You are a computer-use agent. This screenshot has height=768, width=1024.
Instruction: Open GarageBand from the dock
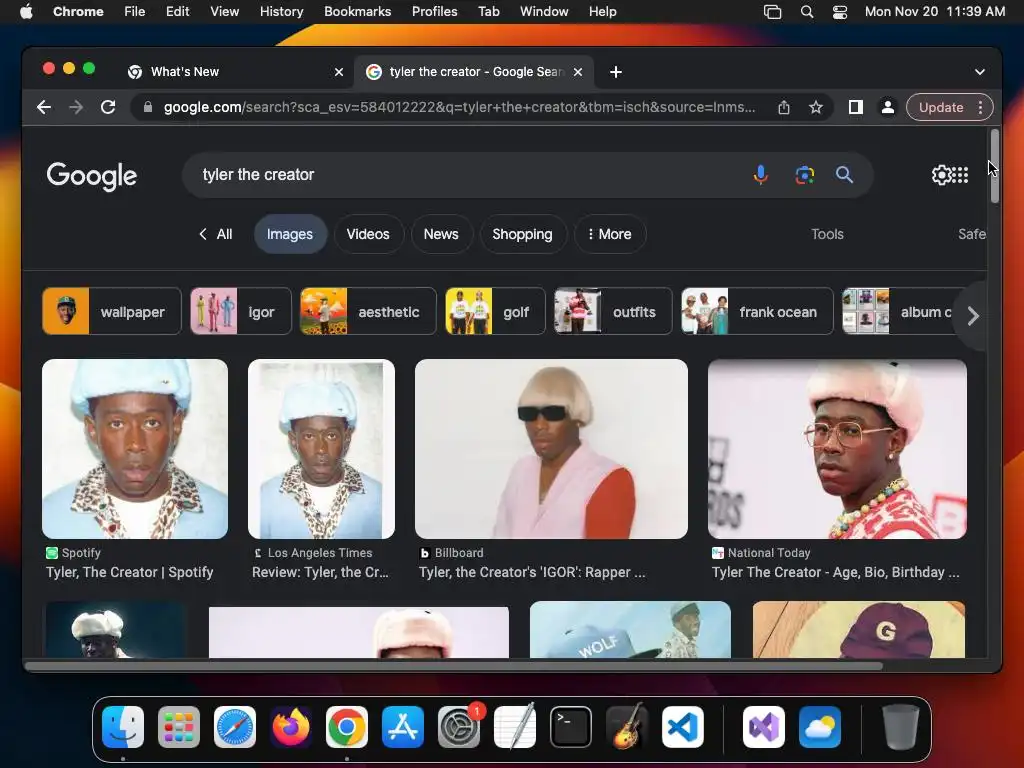627,727
